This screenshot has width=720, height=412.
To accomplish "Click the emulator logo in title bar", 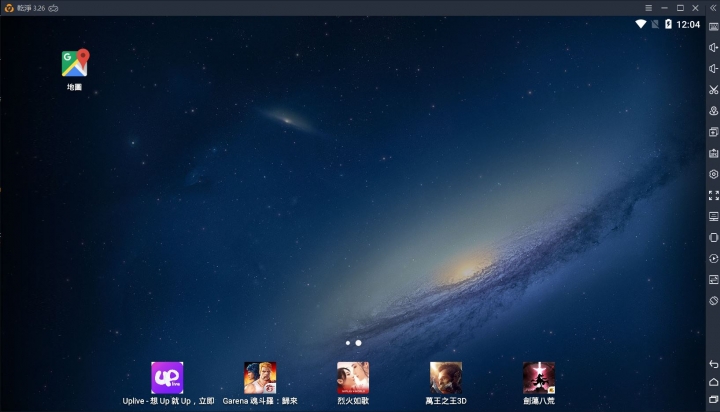I will 9,8.
